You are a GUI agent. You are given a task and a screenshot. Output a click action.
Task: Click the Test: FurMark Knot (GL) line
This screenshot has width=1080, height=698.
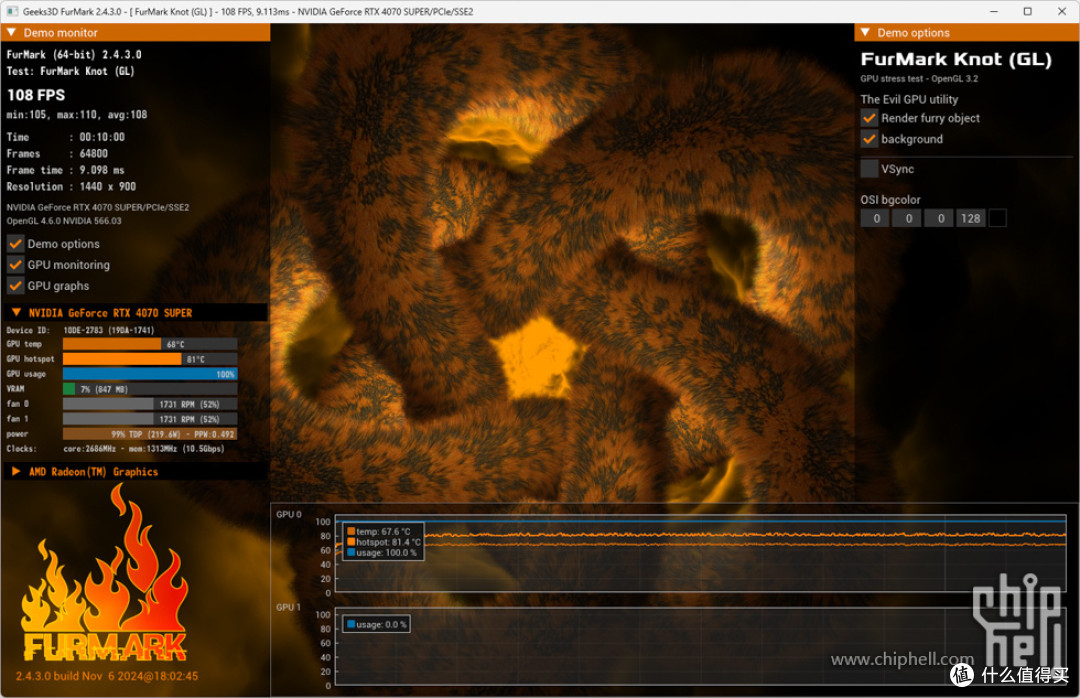pyautogui.click(x=70, y=71)
